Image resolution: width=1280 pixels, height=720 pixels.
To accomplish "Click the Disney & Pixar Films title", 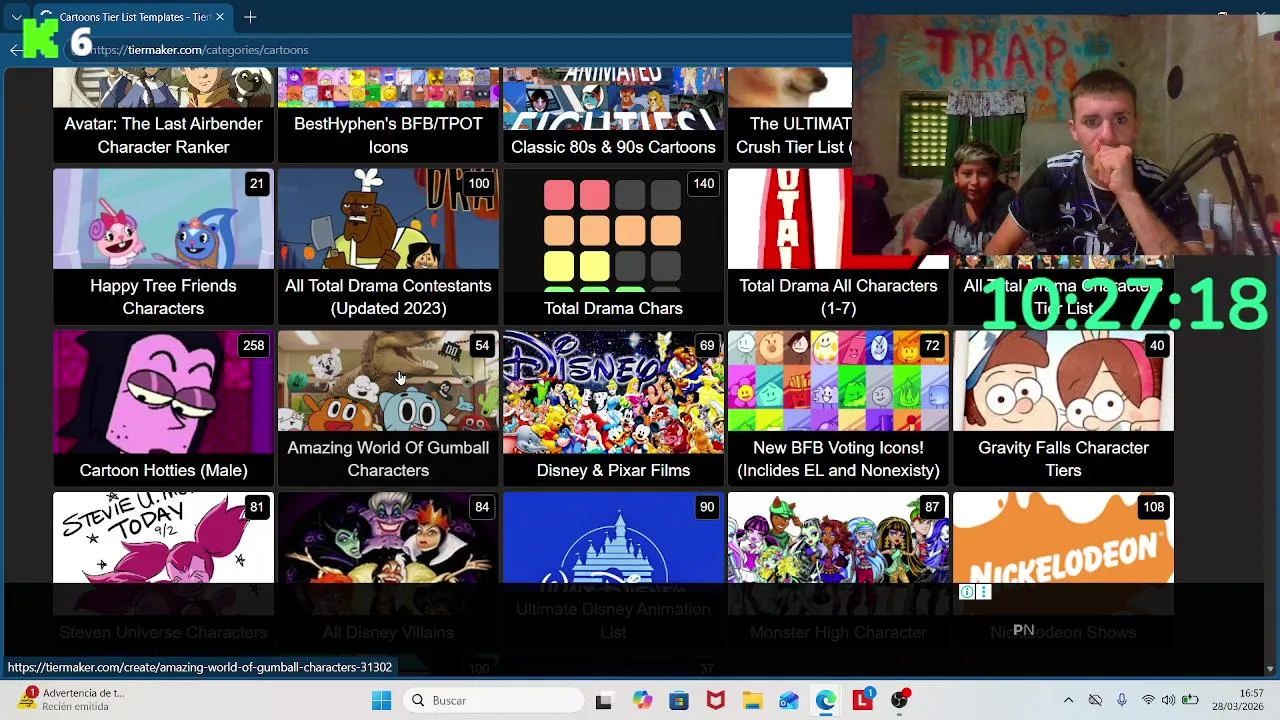I will tap(613, 470).
